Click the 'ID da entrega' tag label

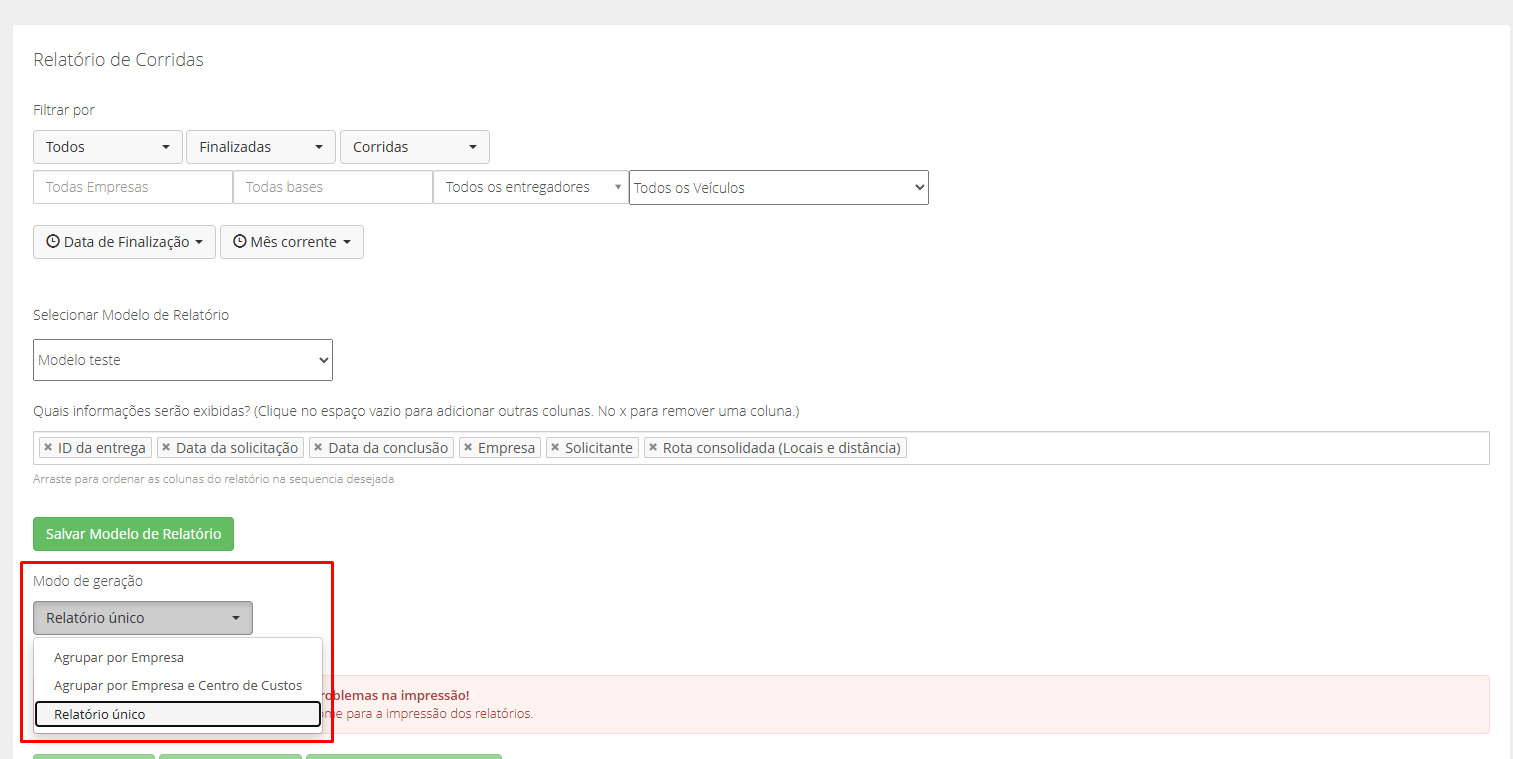point(102,448)
